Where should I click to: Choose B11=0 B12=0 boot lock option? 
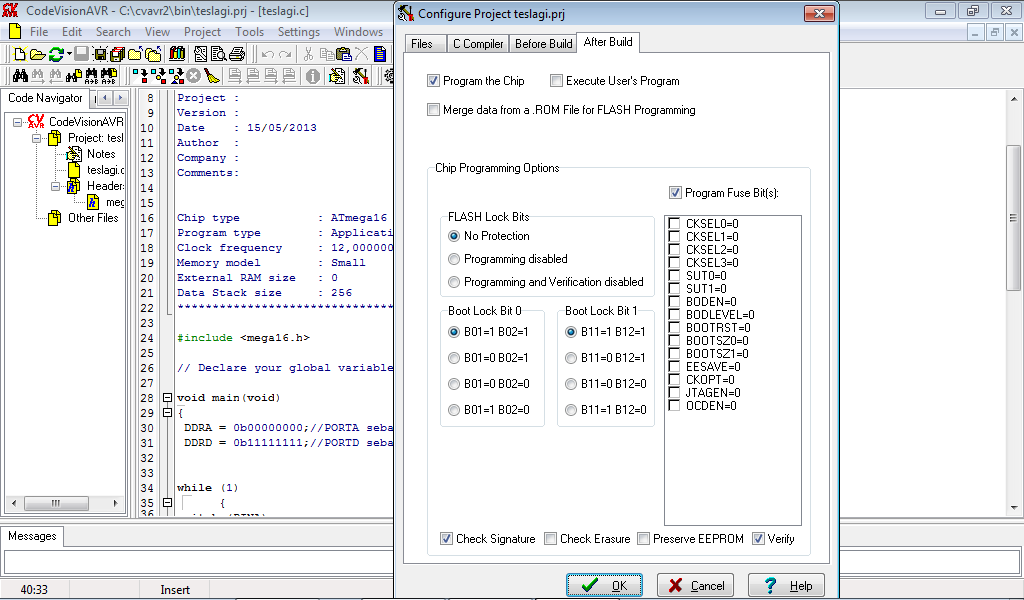click(x=571, y=384)
